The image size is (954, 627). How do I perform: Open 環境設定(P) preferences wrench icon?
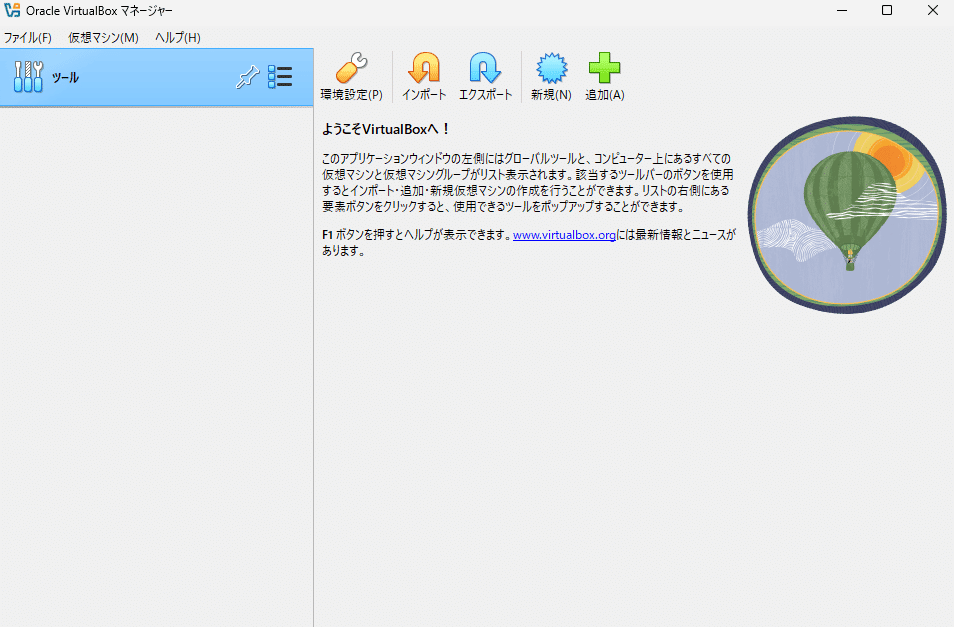(x=351, y=68)
